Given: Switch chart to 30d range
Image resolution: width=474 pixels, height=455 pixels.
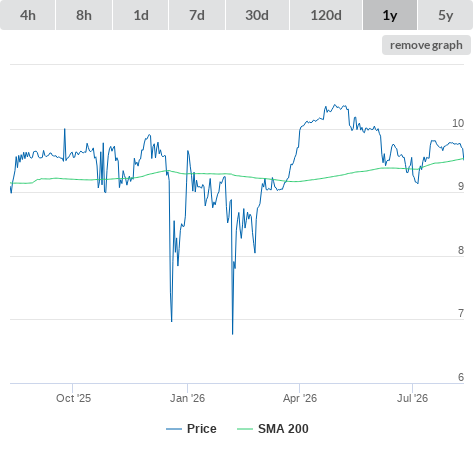Looking at the screenshot, I should click(257, 15).
